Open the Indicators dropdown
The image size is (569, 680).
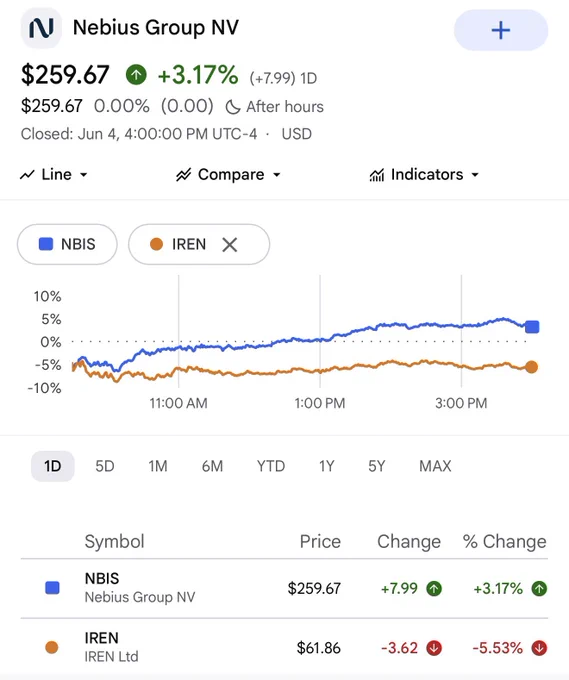424,175
